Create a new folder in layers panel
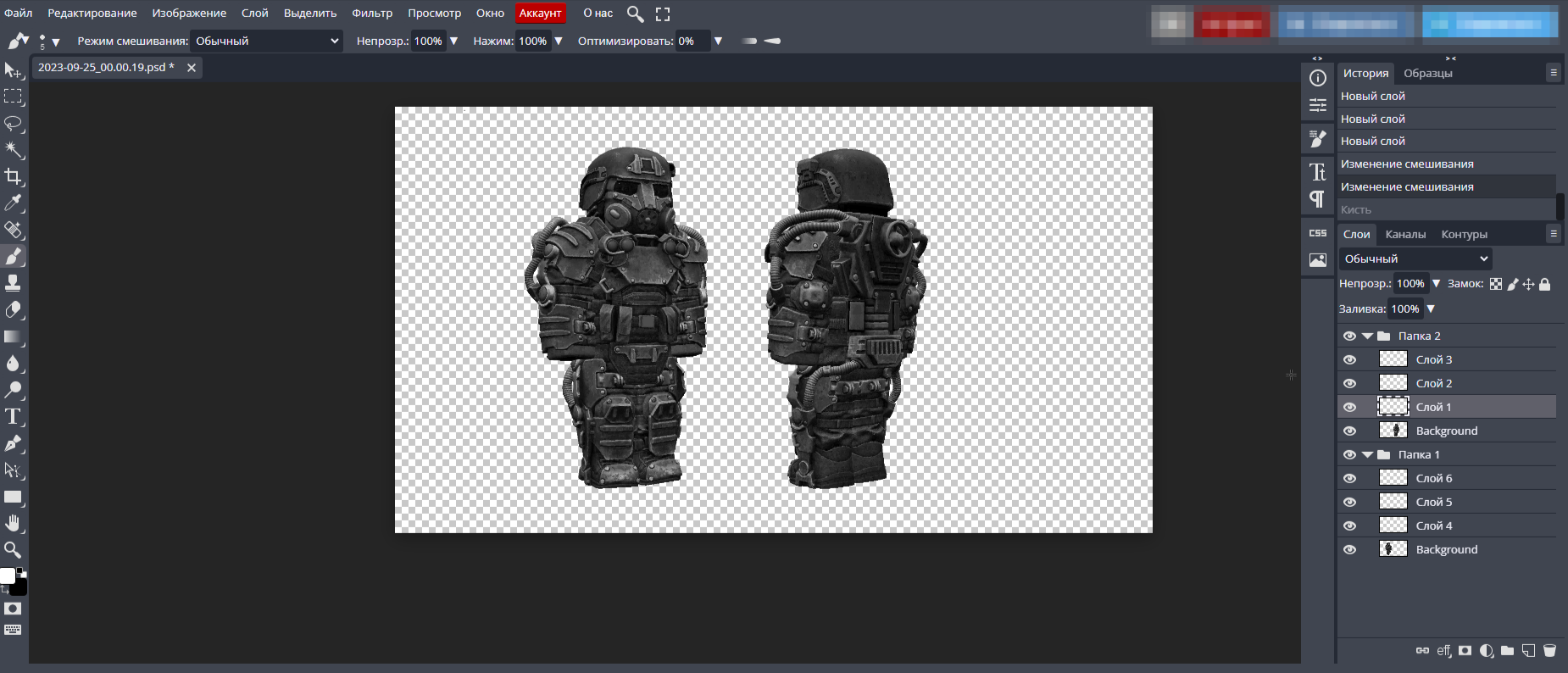This screenshot has height=673, width=1568. (x=1507, y=650)
